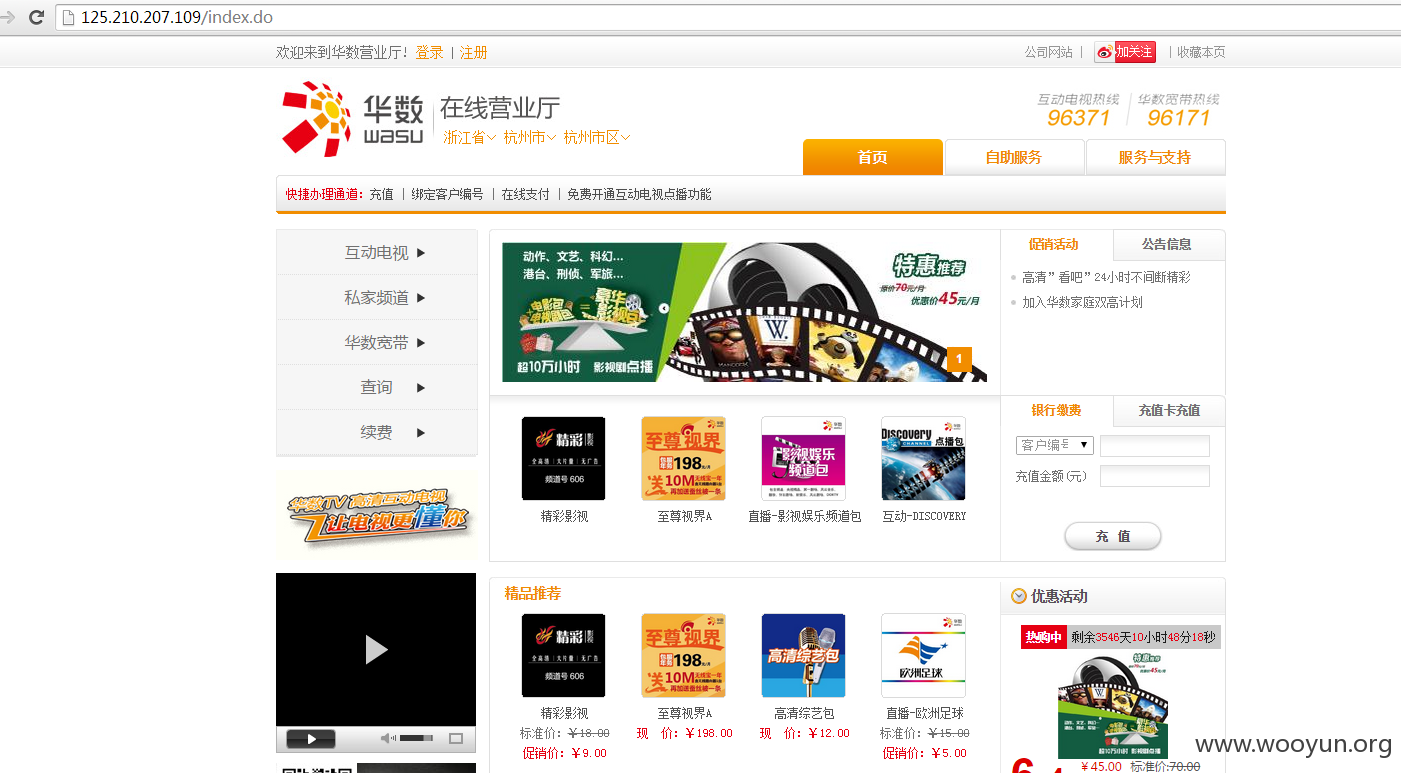Switch to the 充值卡充值 tab
Image resolution: width=1401 pixels, height=773 pixels.
[x=1169, y=410]
